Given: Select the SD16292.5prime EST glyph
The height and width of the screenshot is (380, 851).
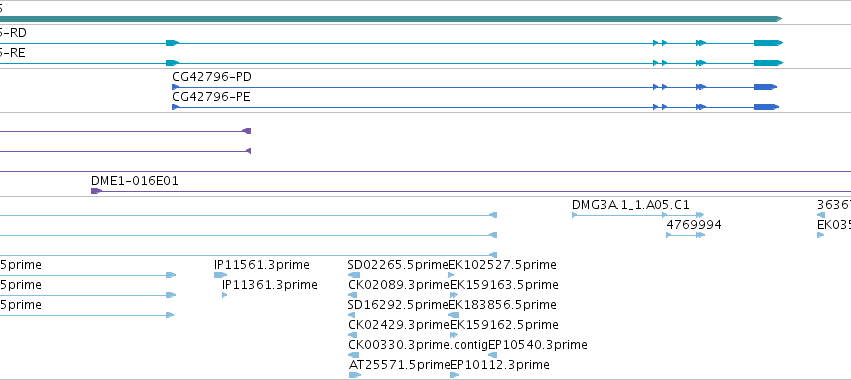Looking at the screenshot, I should coord(351,315).
